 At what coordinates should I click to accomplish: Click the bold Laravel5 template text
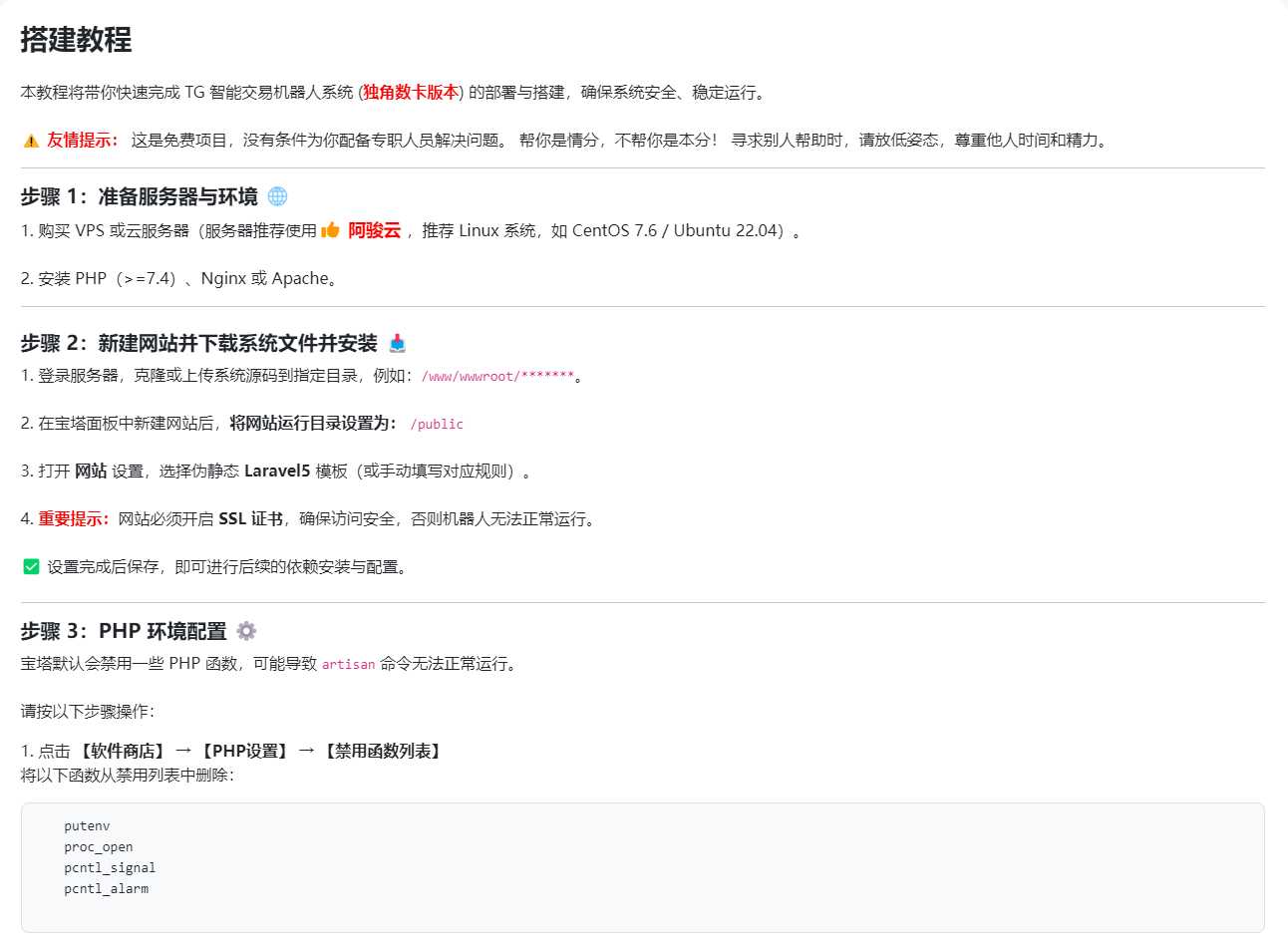[x=277, y=472]
